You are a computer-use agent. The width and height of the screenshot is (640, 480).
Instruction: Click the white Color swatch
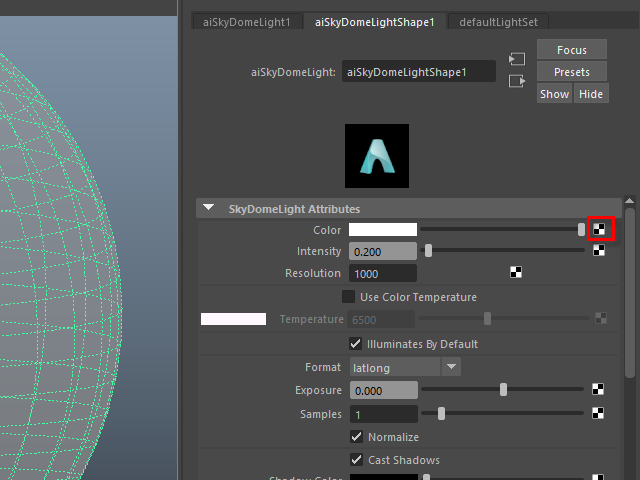[x=382, y=229]
